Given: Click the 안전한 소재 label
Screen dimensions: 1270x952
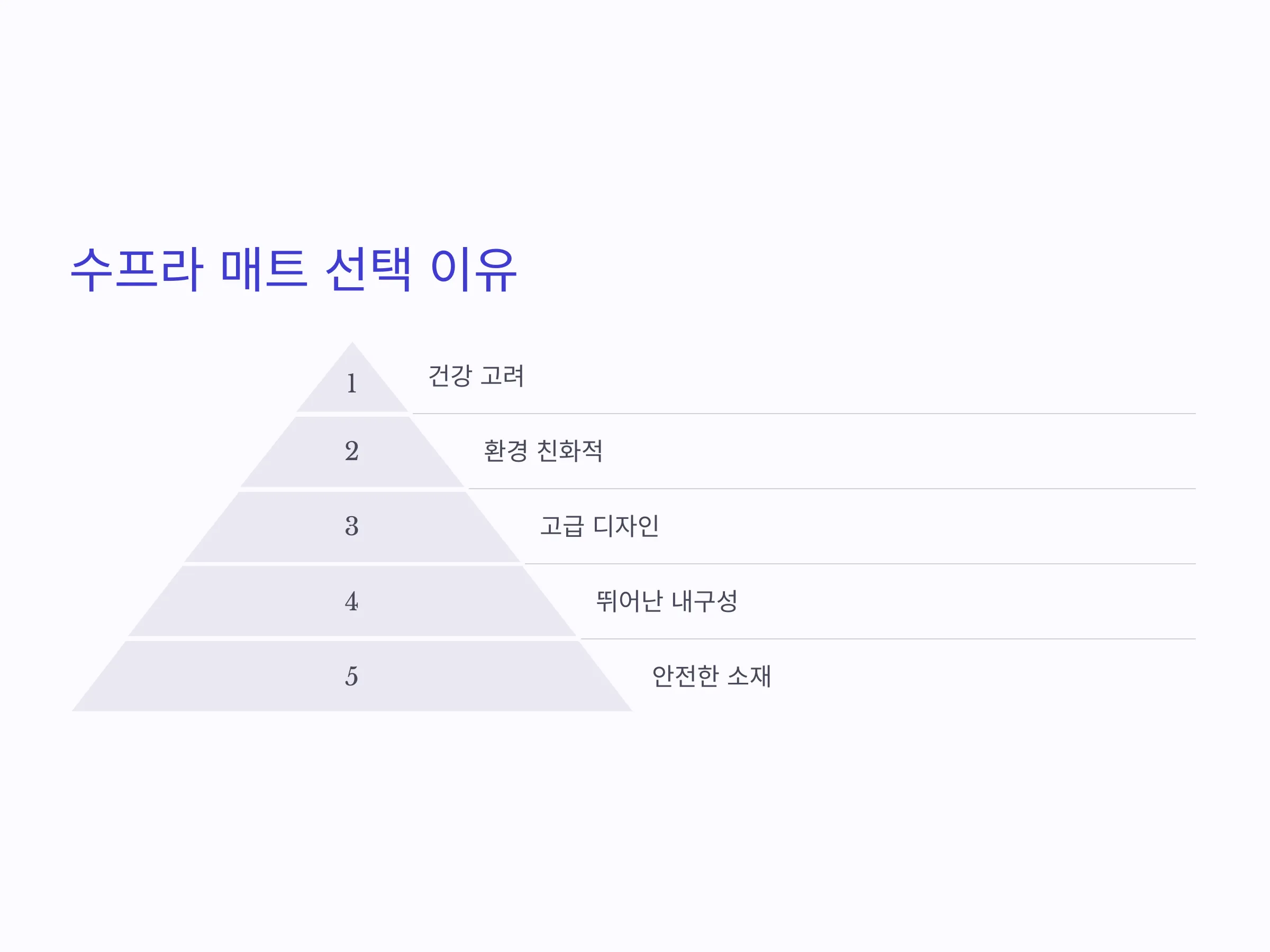Looking at the screenshot, I should [711, 676].
